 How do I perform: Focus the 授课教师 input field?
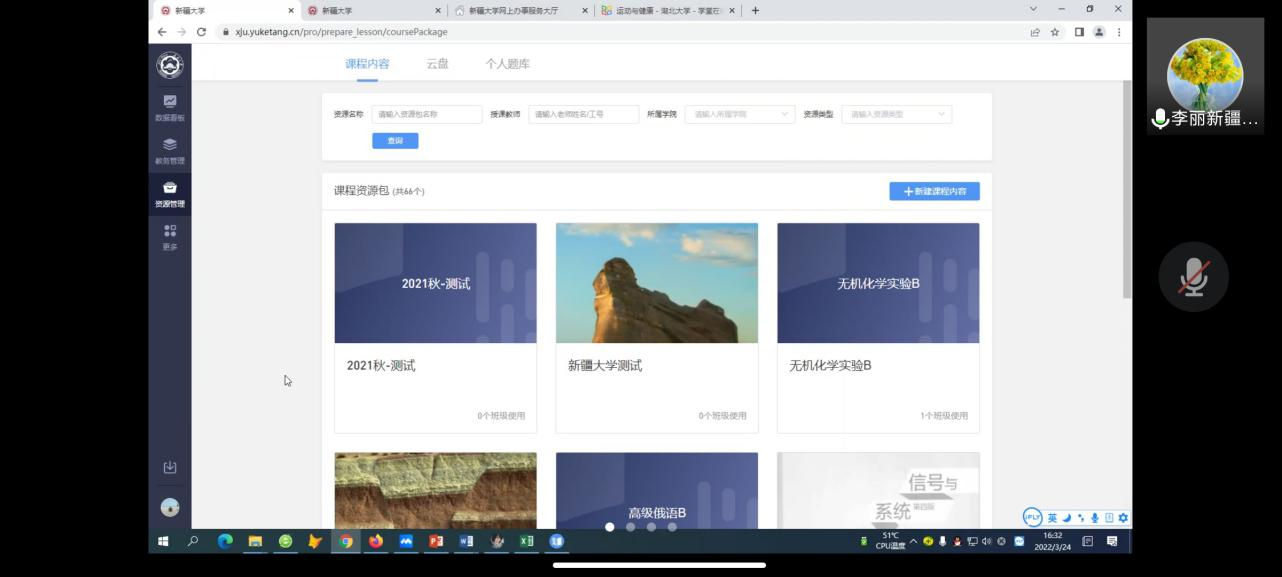[x=584, y=114]
